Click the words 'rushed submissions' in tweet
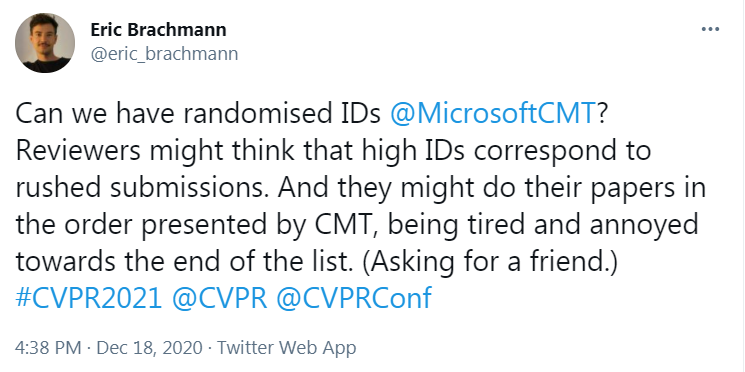This screenshot has height=372, width=745. (144, 188)
